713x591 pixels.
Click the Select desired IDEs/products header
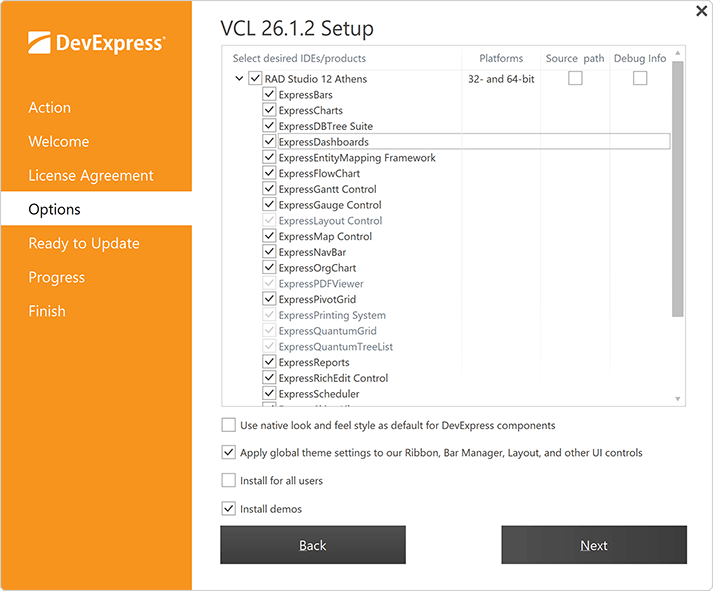point(299,58)
